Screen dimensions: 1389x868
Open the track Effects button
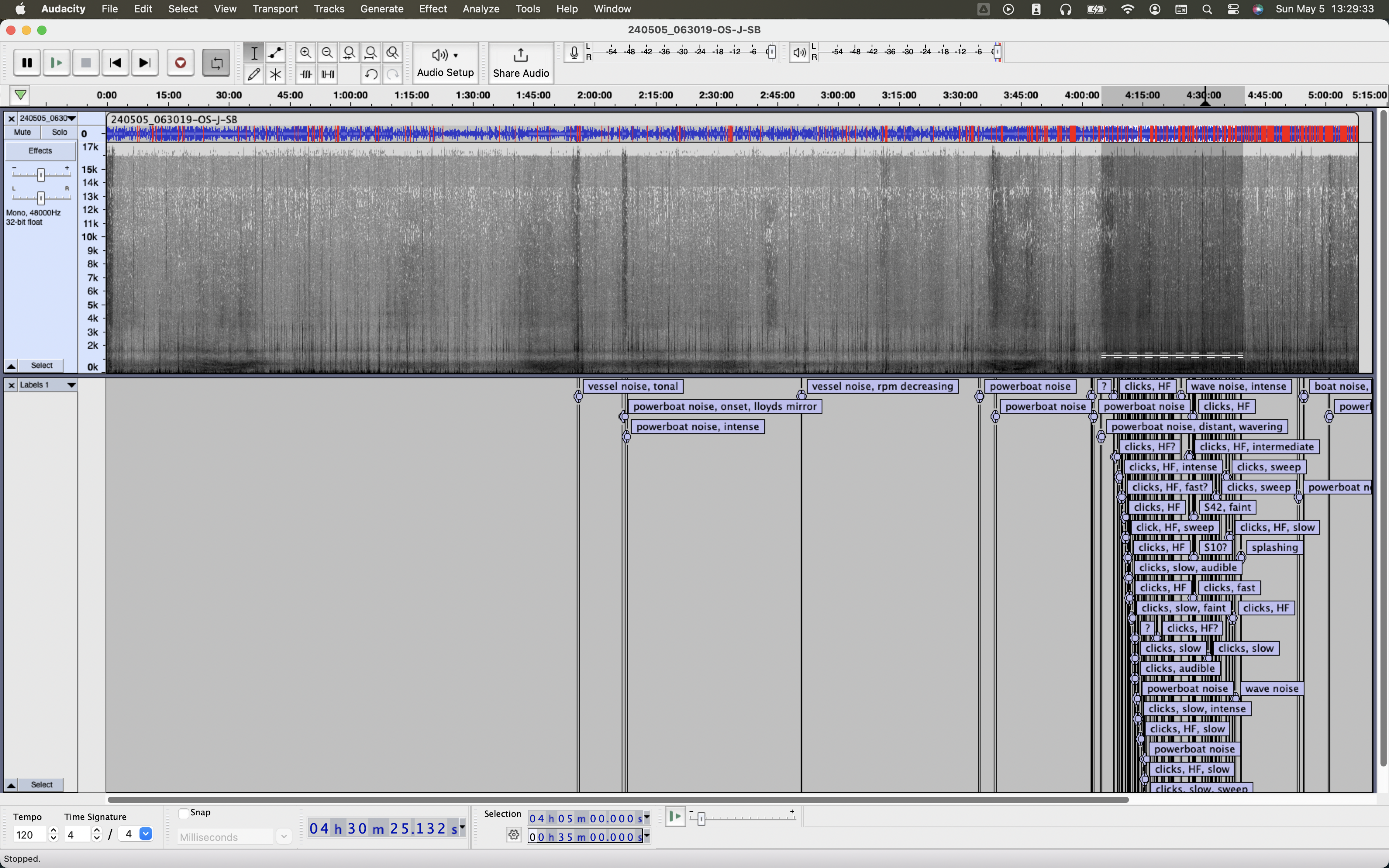click(40, 150)
